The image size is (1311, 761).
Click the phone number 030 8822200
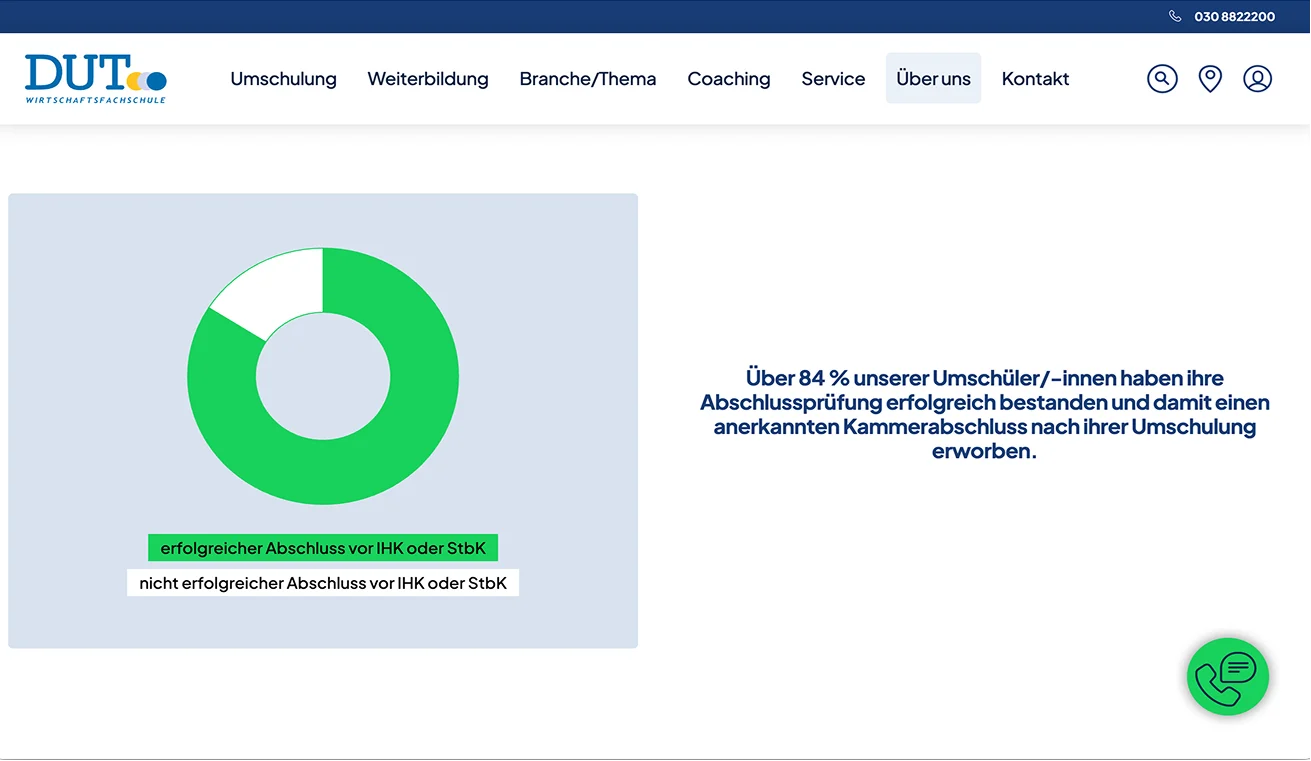(x=1234, y=16)
